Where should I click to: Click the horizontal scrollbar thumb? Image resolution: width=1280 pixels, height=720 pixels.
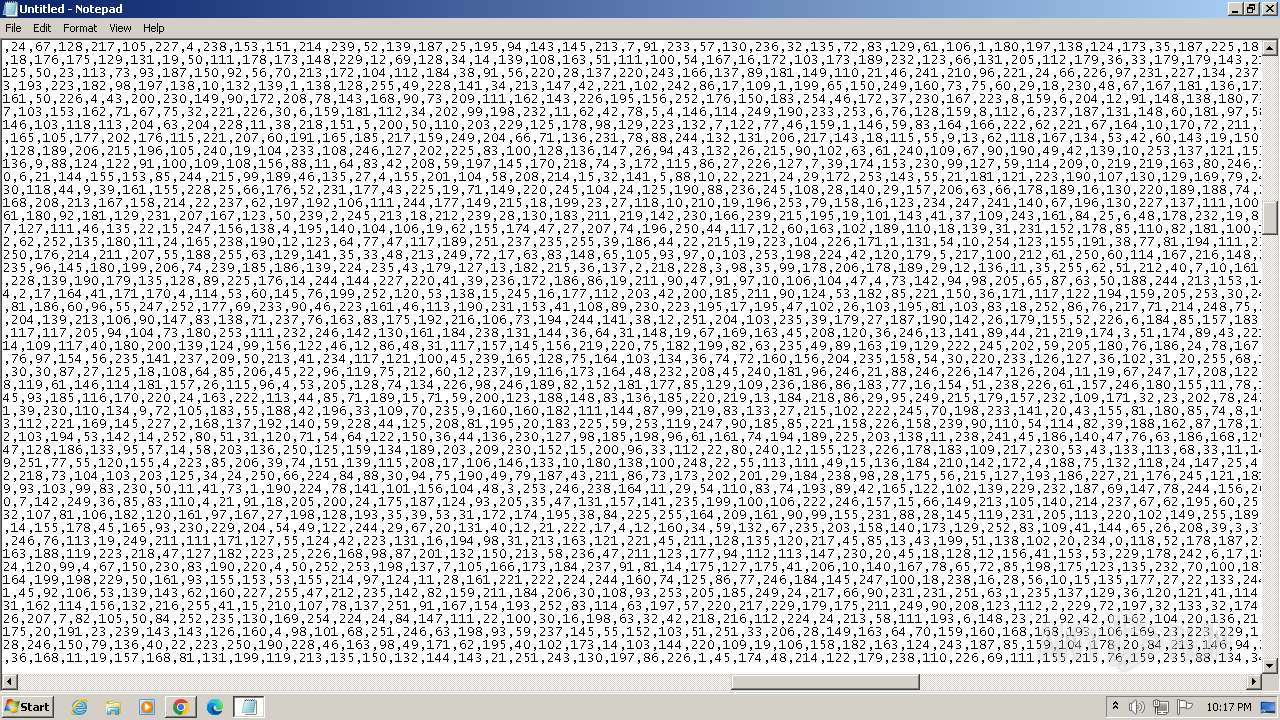tap(825, 682)
